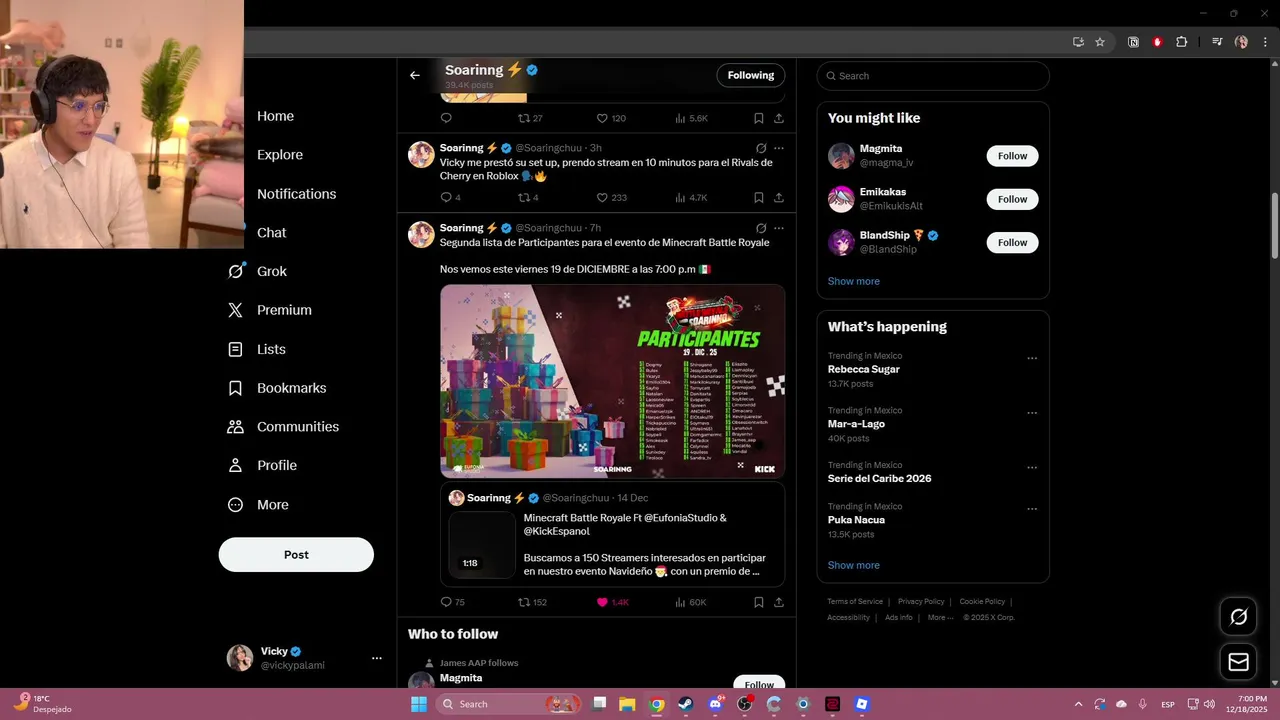1280x720 pixels.
Task: Follow Emikakas in You might like
Action: click(1012, 199)
